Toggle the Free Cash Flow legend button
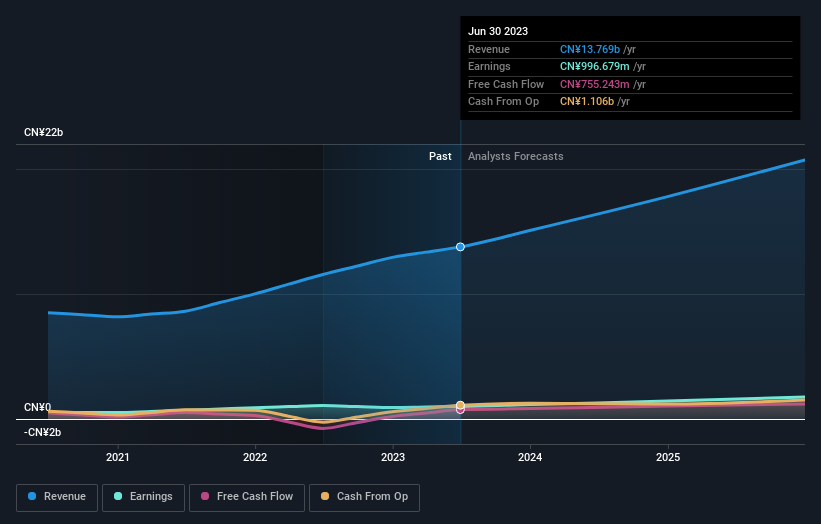Image resolution: width=821 pixels, height=524 pixels. tap(247, 497)
